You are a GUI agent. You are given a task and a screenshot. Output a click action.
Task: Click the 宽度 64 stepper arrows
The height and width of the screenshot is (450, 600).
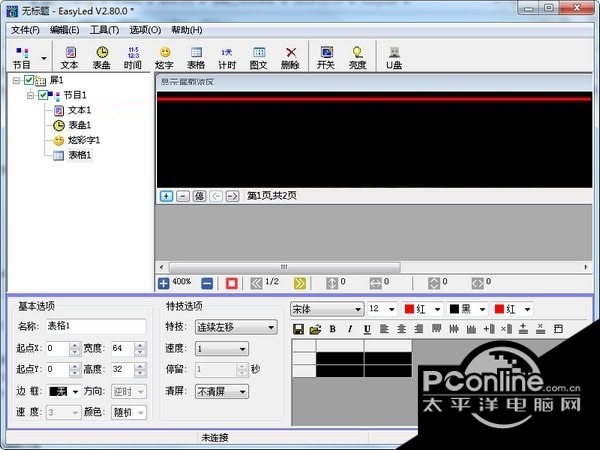[x=140, y=349]
